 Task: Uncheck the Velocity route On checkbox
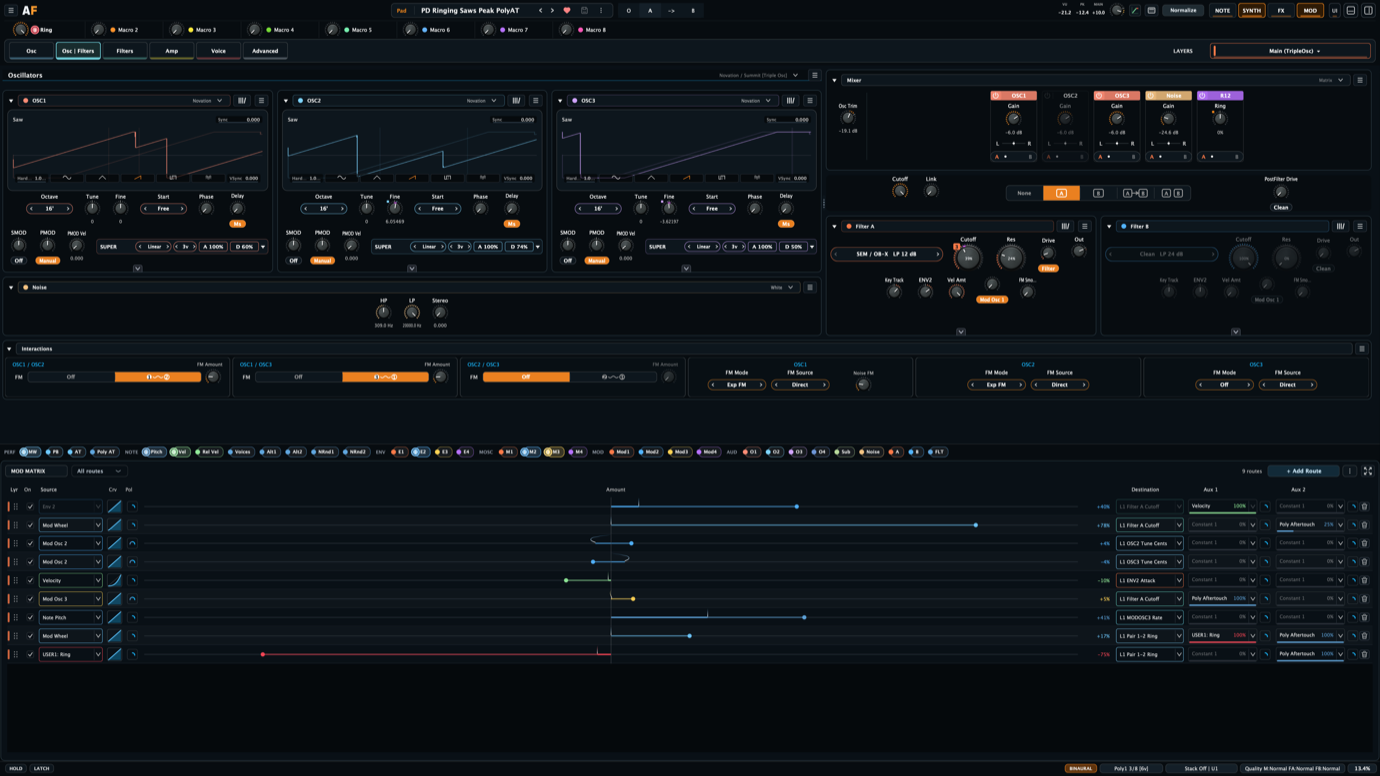click(x=30, y=580)
